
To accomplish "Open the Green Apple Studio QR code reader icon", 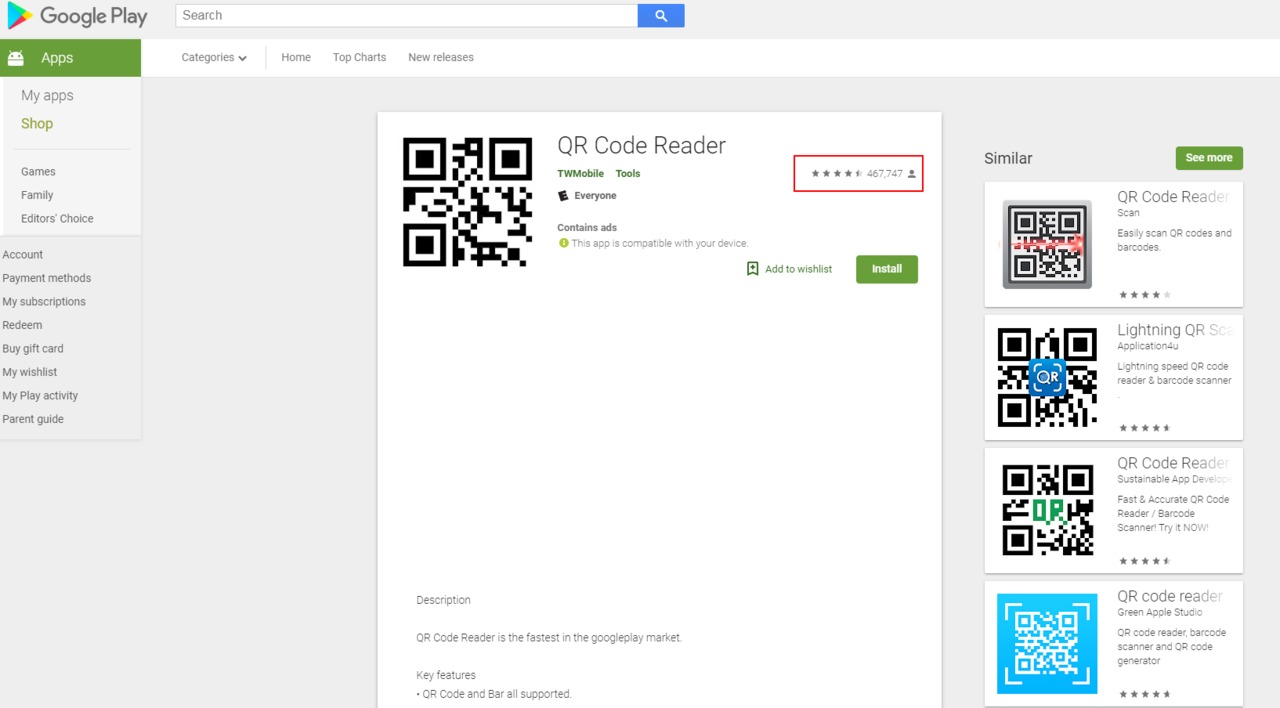I will click(1047, 643).
